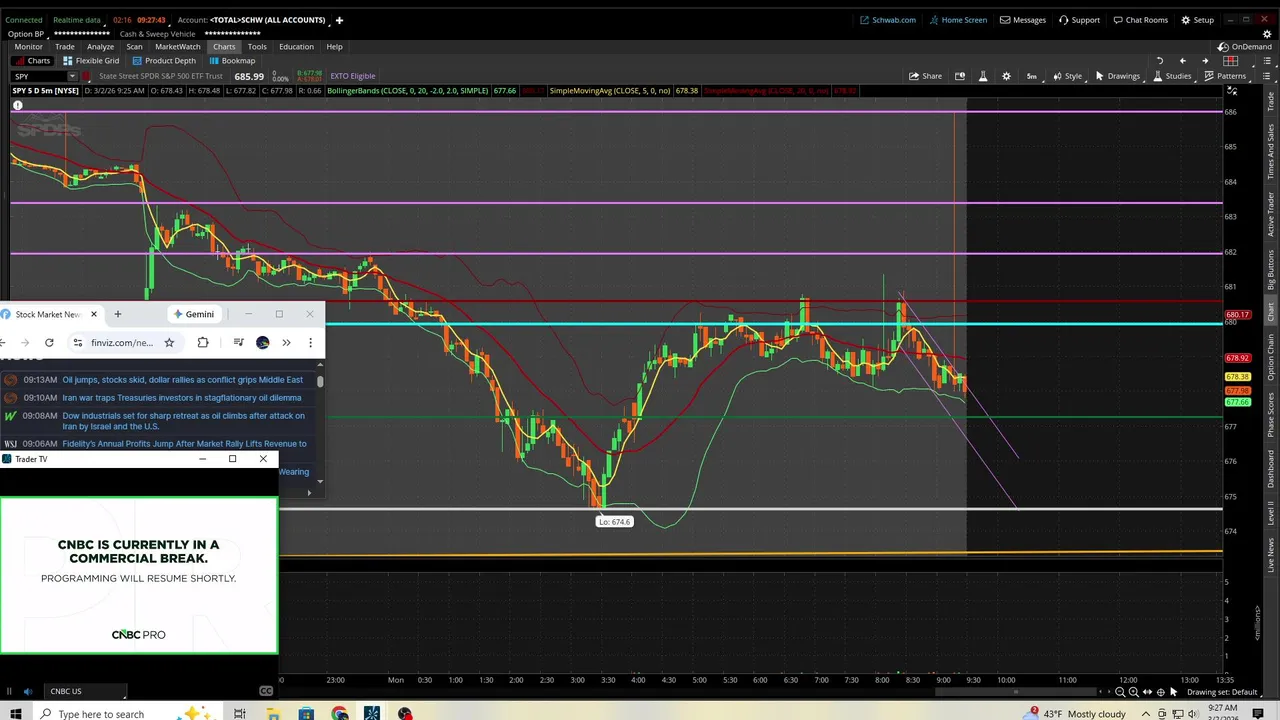Open the SPY symbol dropdown arrow

coord(71,76)
